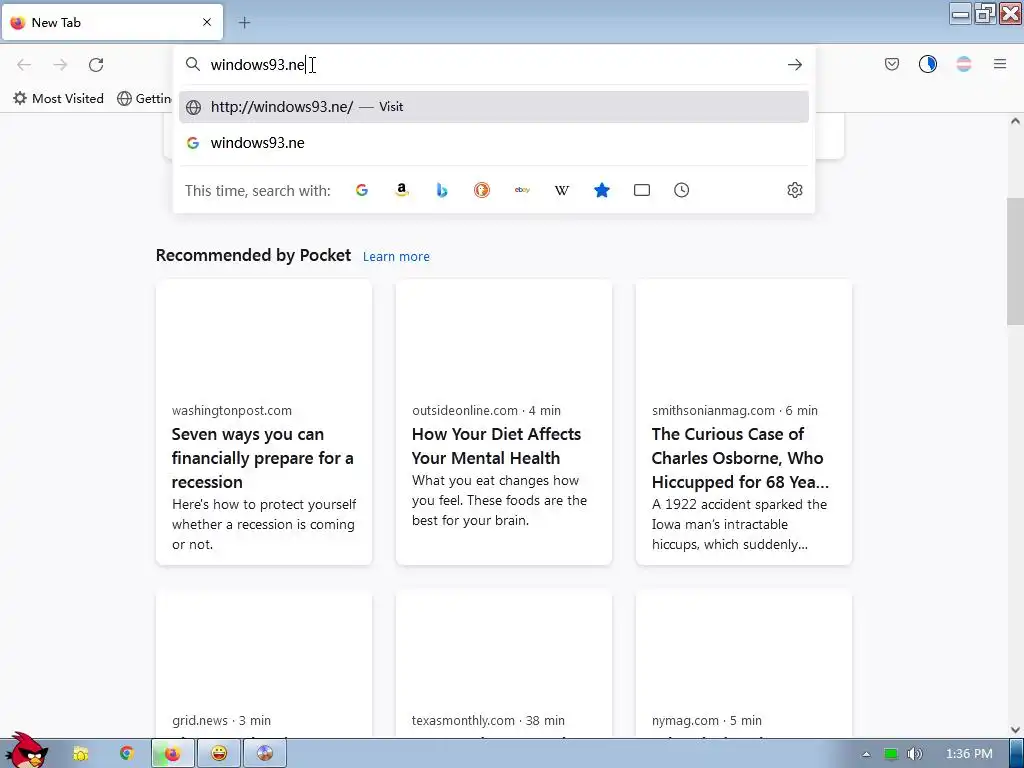Open the grid.news article card

(x=264, y=664)
